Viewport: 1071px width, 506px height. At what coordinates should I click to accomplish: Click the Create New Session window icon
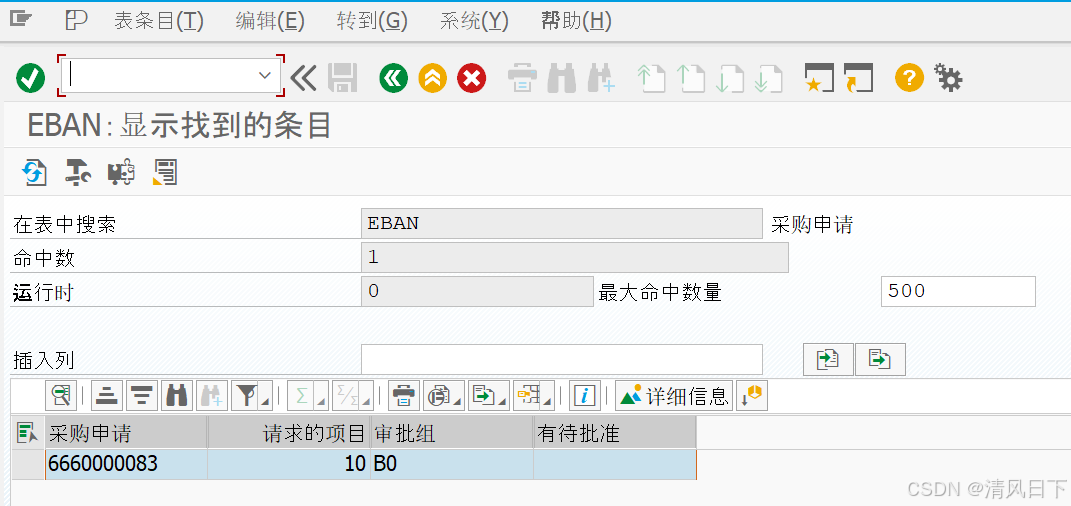point(820,79)
